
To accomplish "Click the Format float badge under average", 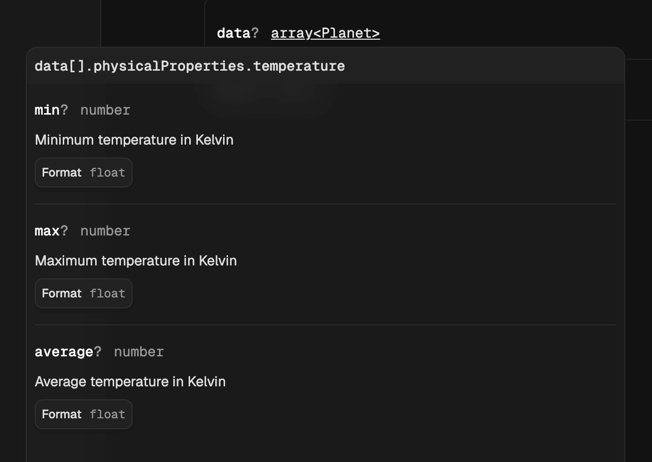I will click(84, 415).
